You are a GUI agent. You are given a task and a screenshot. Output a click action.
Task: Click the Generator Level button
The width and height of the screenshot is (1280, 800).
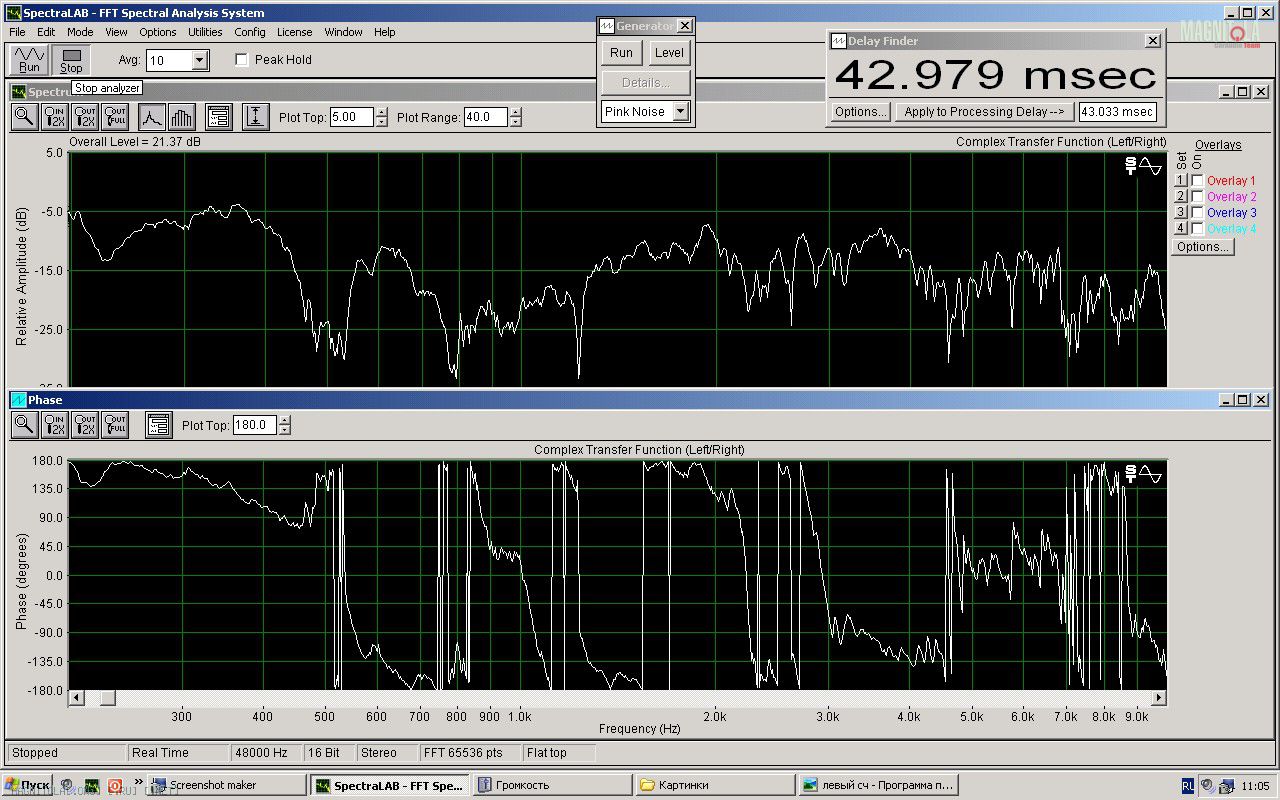click(x=669, y=53)
